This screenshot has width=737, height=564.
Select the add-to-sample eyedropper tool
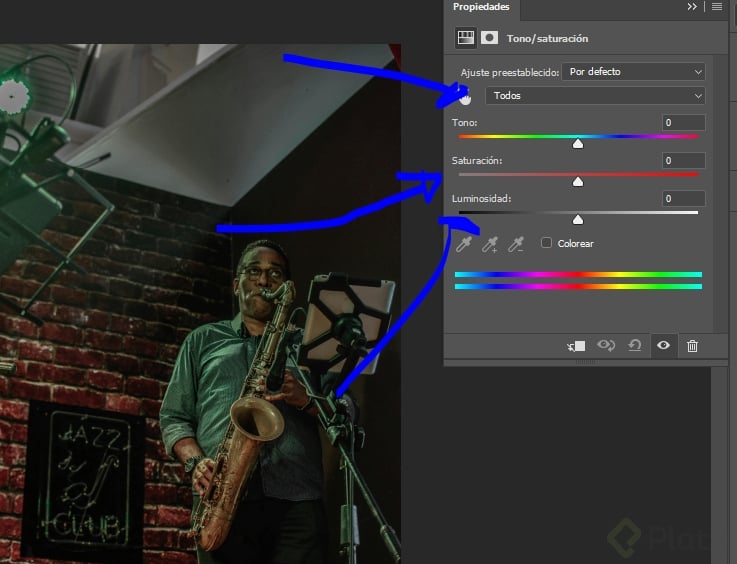click(x=490, y=244)
